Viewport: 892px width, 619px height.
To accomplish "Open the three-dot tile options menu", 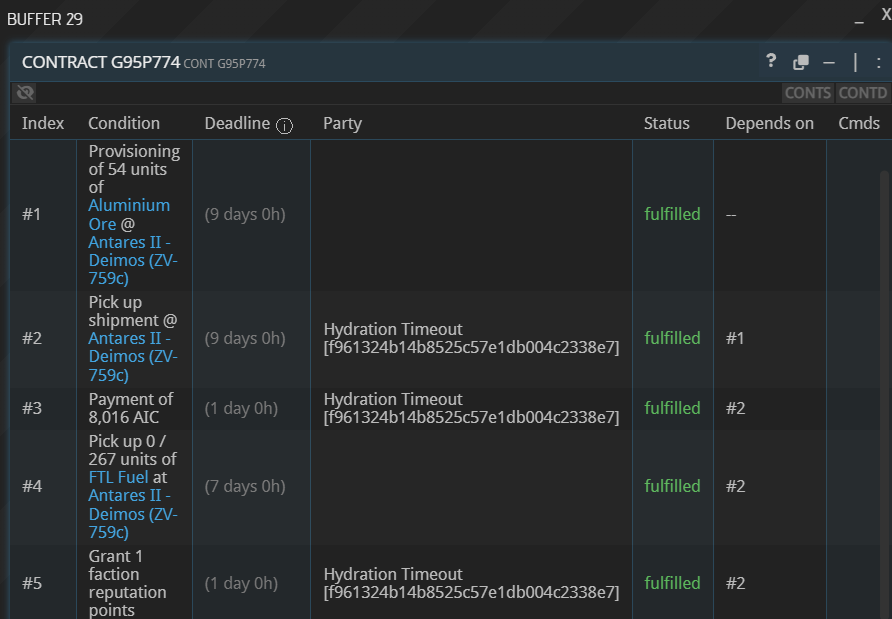I will (x=878, y=63).
